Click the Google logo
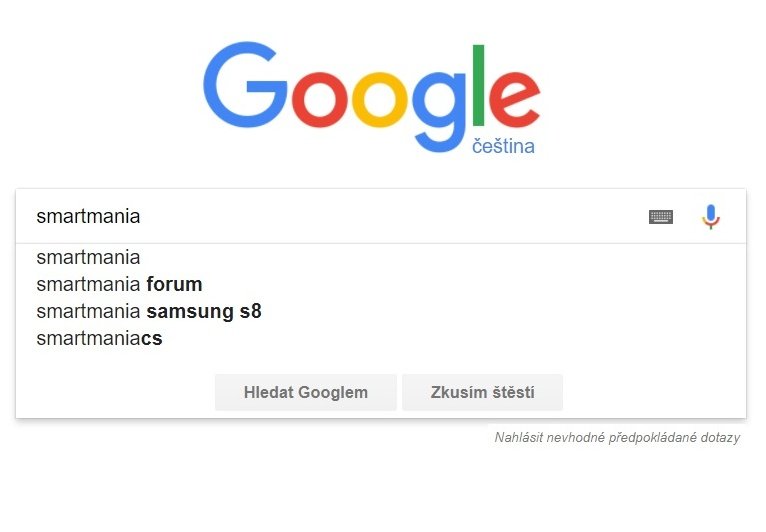Image resolution: width=766 pixels, height=532 pixels. (371, 97)
